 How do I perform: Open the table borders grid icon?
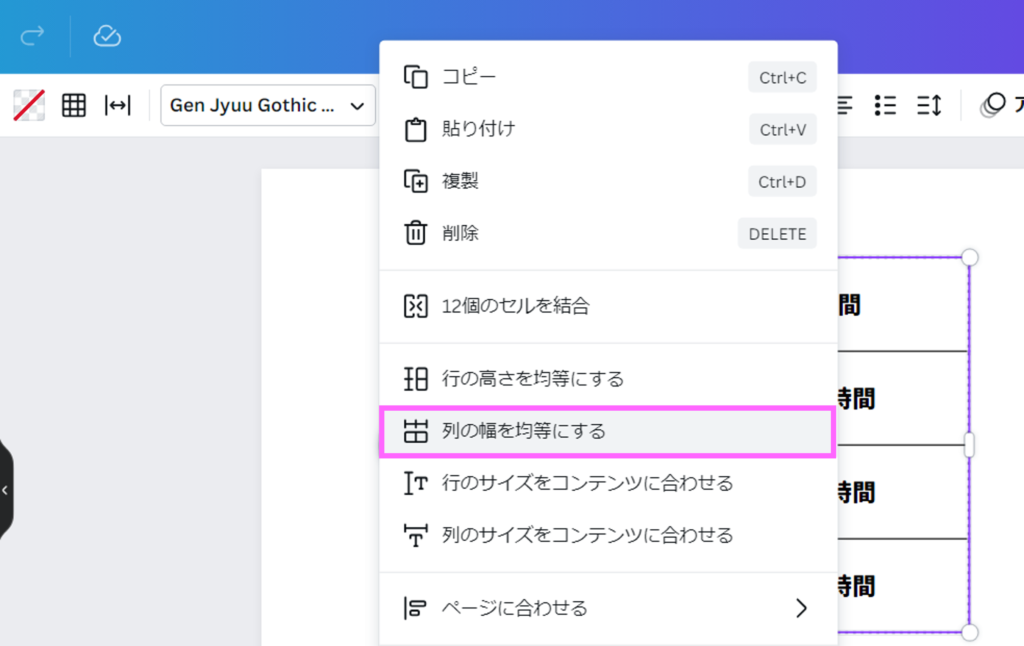click(74, 105)
